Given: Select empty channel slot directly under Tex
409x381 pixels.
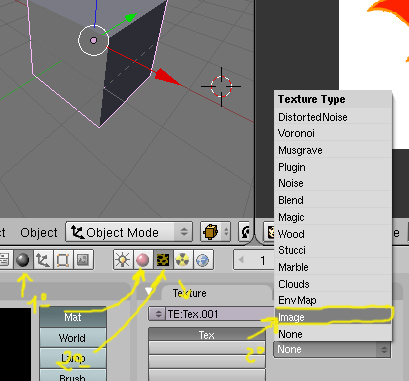Looking at the screenshot, I should pyautogui.click(x=207, y=348).
